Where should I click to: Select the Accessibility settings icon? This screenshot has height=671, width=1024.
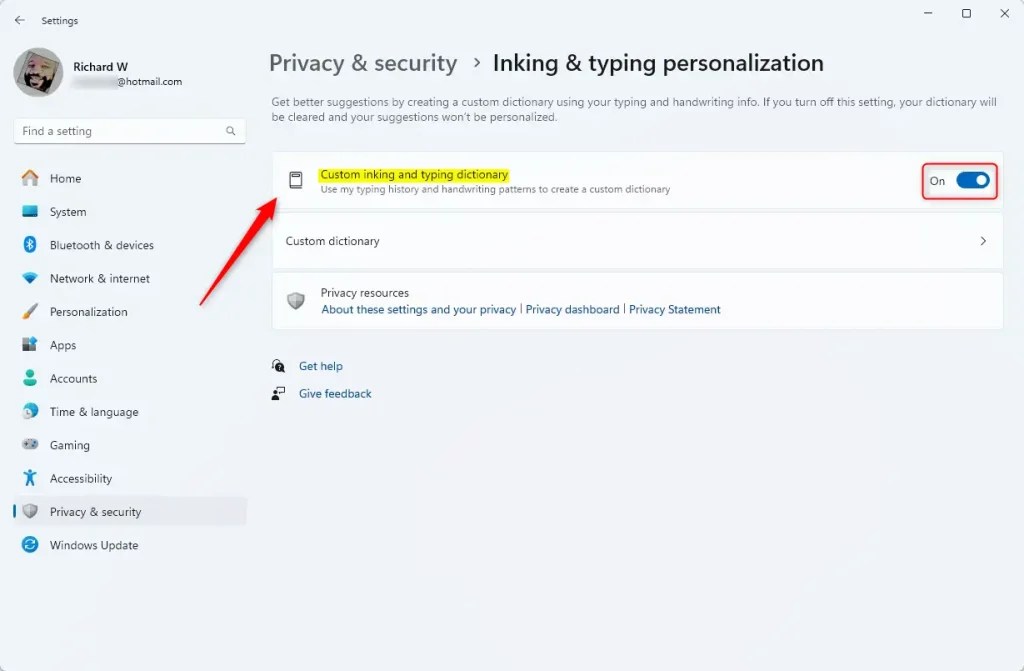point(29,478)
